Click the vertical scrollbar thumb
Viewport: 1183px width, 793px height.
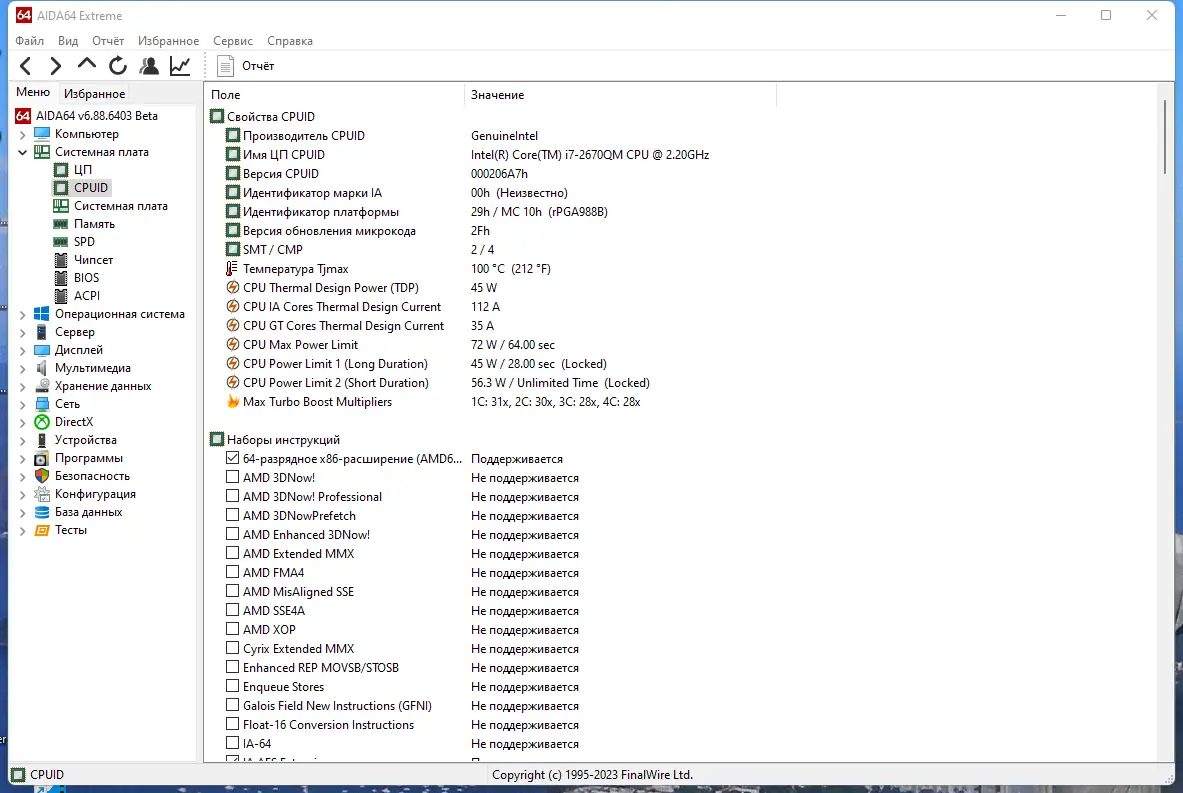coord(1164,137)
